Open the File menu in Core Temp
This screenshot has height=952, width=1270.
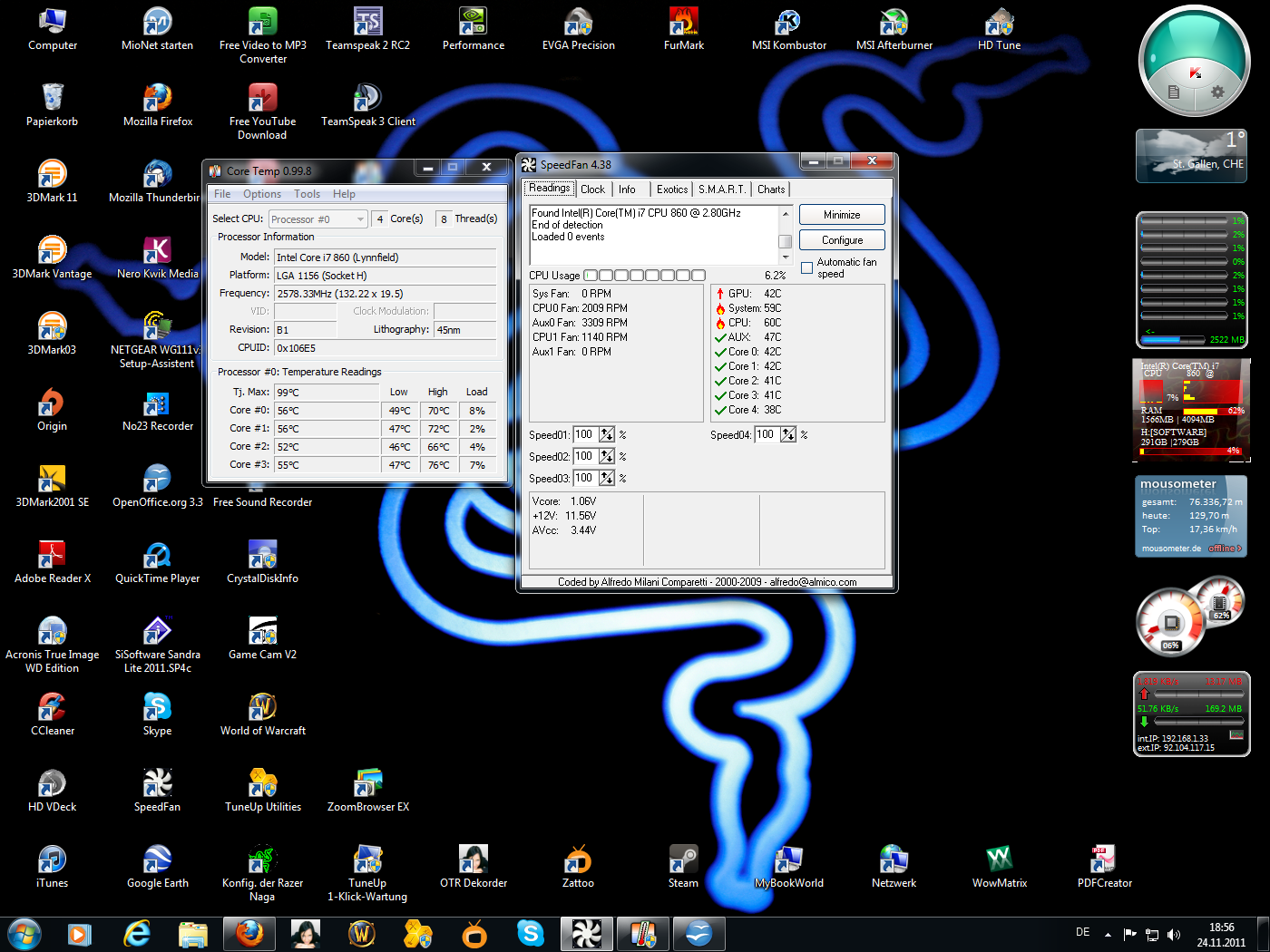pos(222,194)
